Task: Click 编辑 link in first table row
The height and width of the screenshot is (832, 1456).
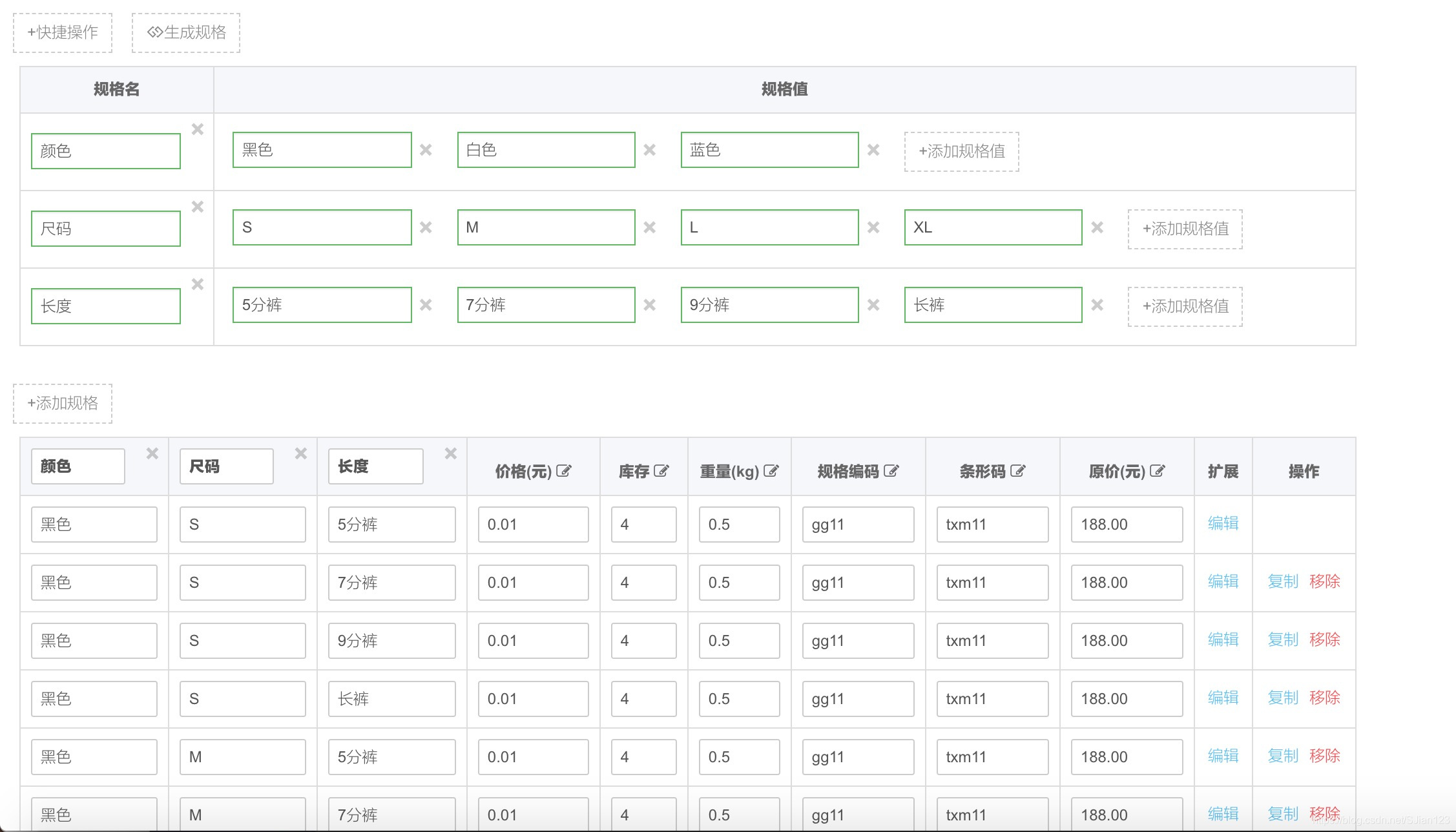Action: coord(1223,523)
